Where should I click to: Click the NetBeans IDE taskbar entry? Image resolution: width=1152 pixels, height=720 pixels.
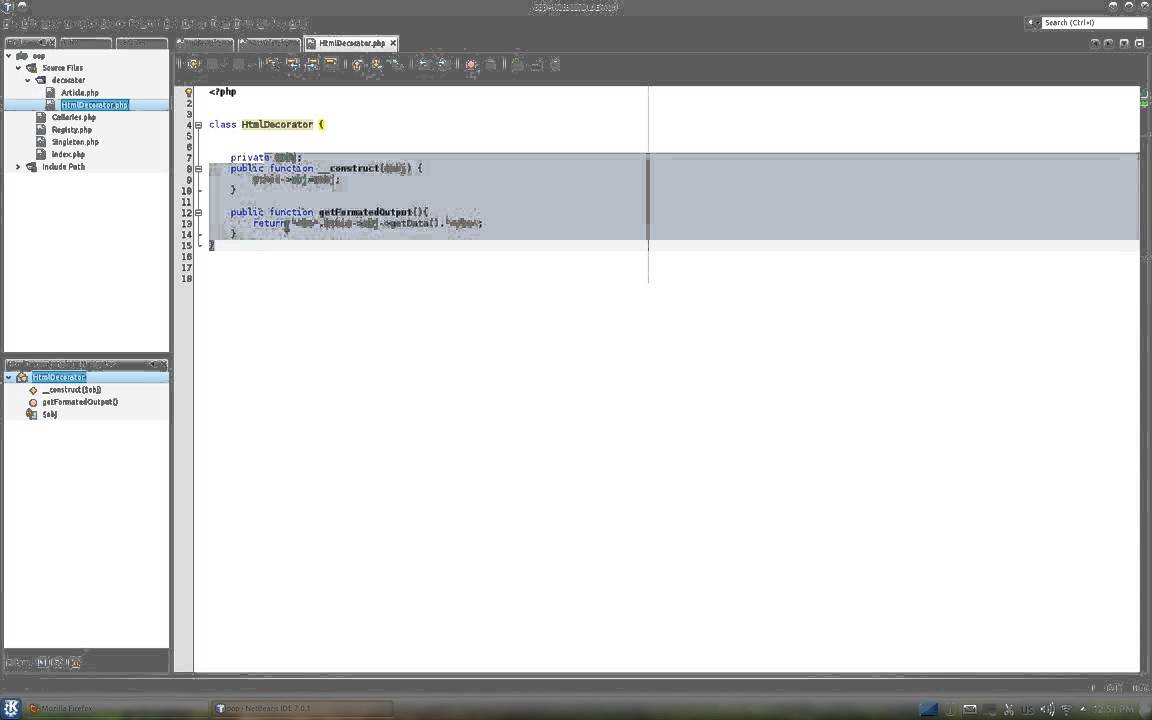[302, 709]
